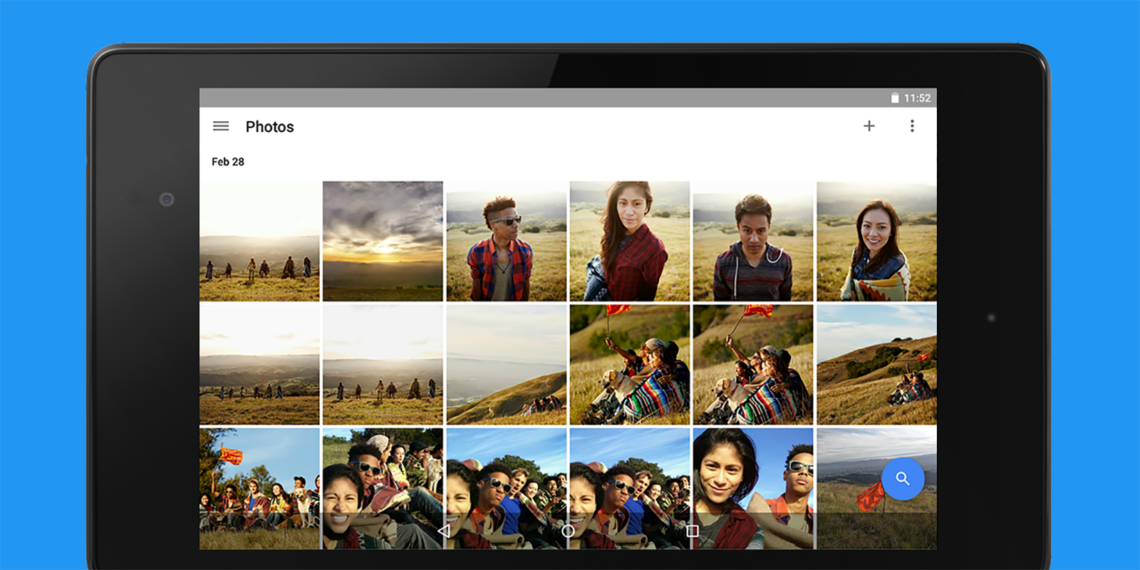The image size is (1140, 570).
Task: Open the two-person close-up selfie
Action: (x=753, y=488)
